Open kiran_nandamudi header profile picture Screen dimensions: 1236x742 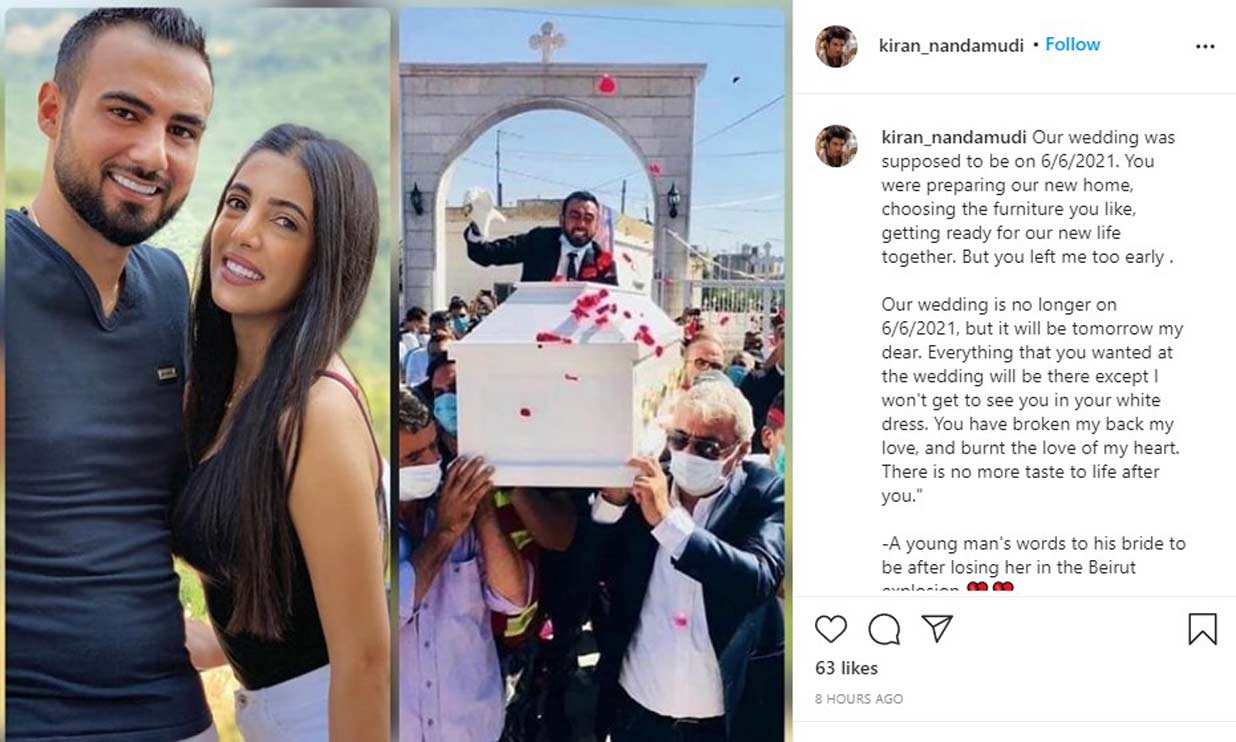(836, 46)
